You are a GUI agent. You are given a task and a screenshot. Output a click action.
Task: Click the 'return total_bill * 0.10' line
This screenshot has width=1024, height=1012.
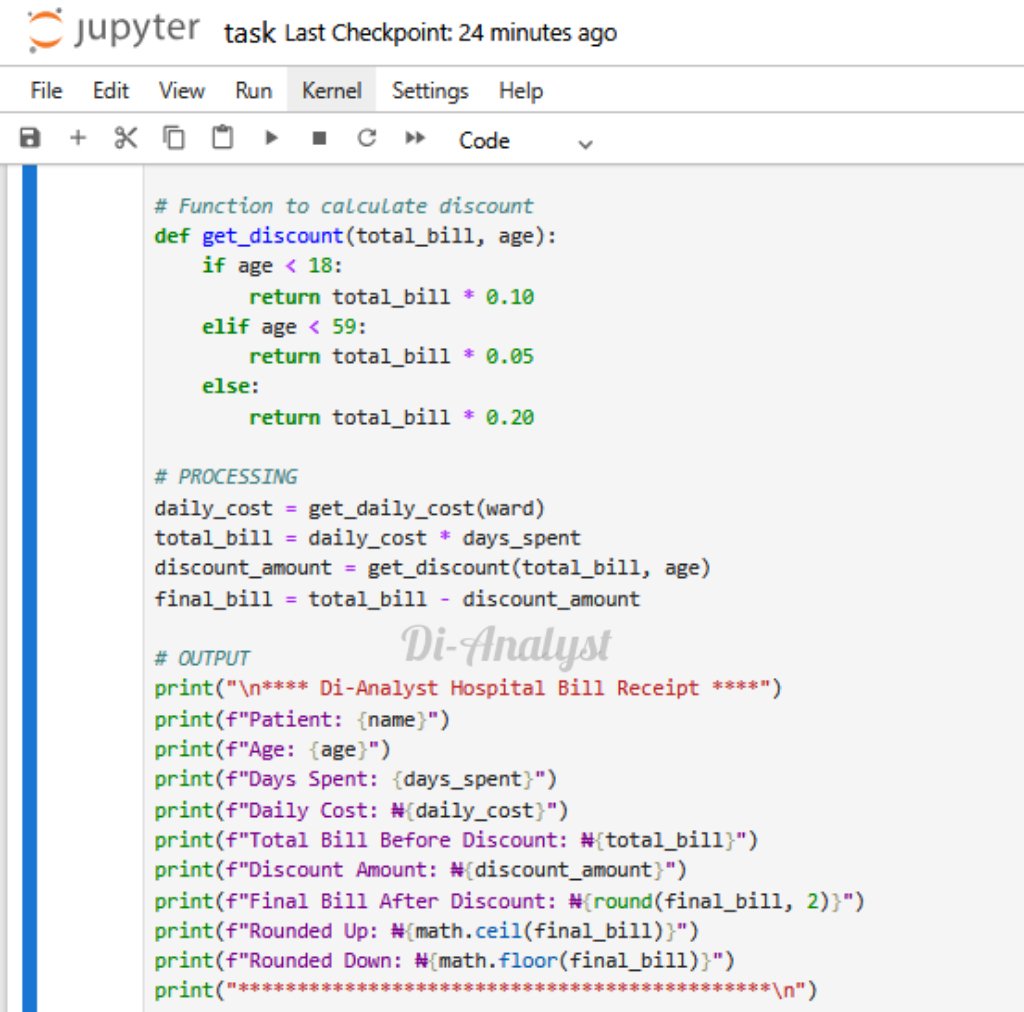391,296
